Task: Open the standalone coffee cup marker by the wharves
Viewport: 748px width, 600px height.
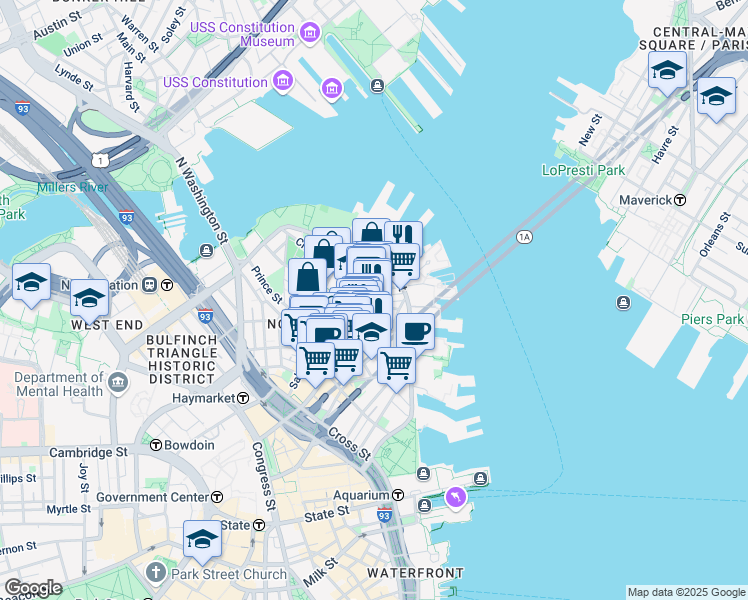Action: (x=416, y=332)
